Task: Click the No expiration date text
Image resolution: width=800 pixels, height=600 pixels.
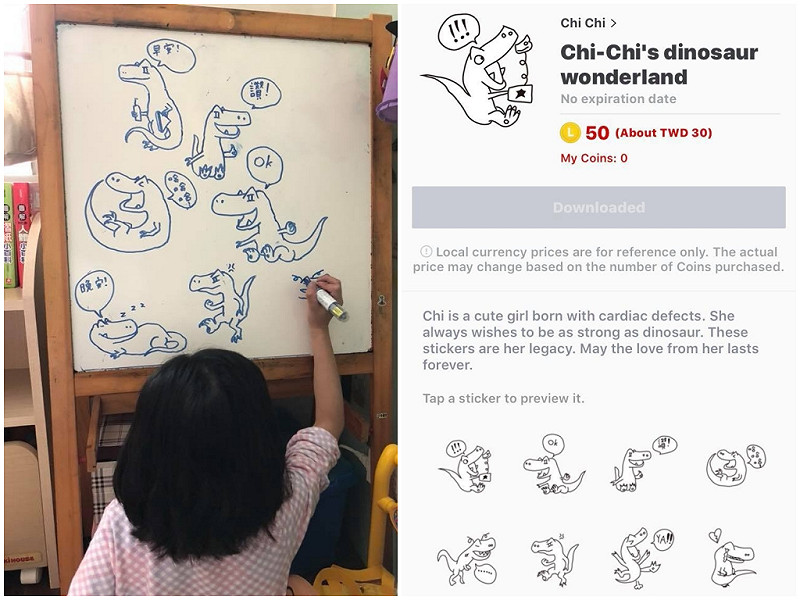Action: [x=618, y=98]
